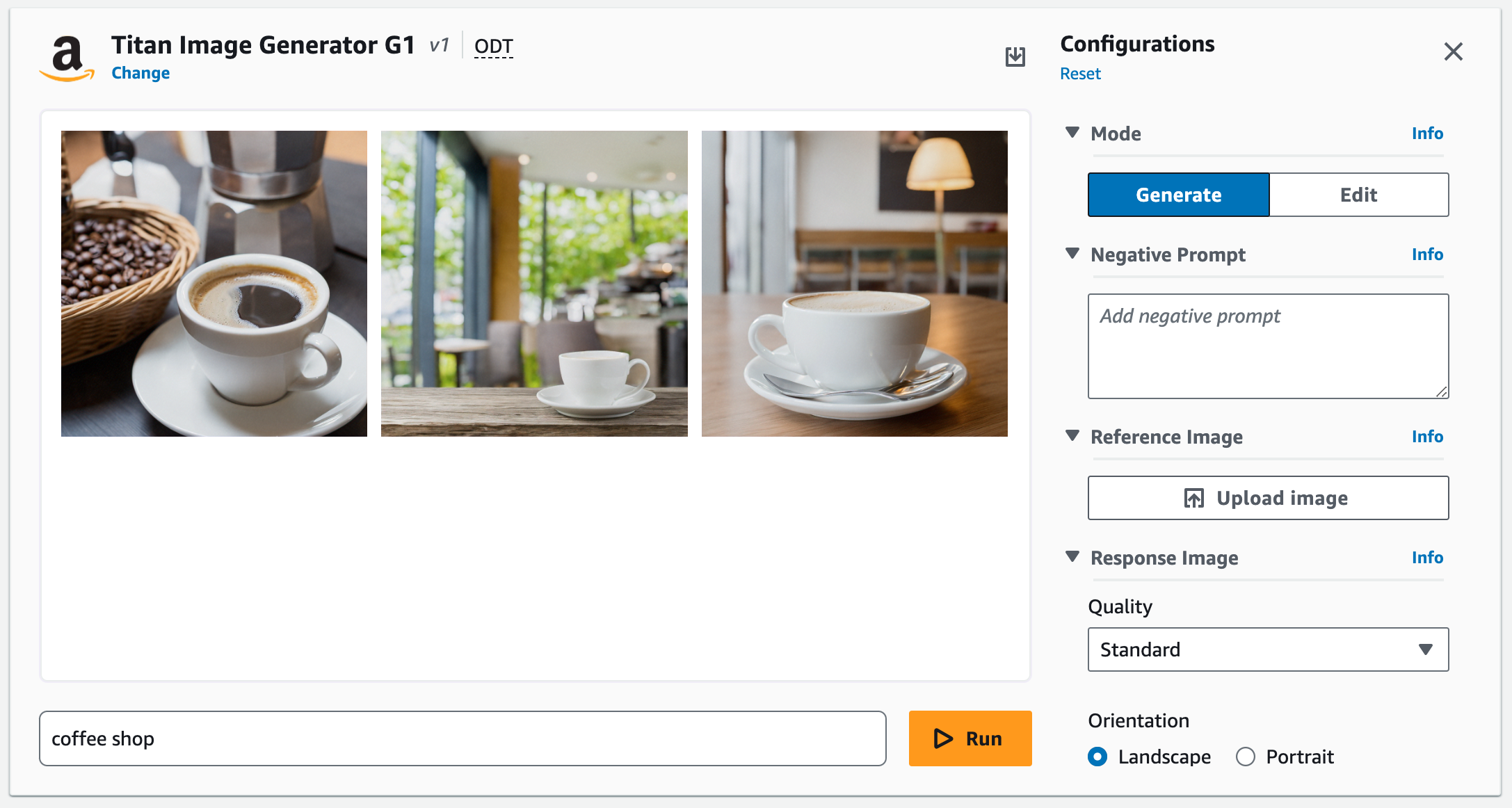Click the first generated coffee image
This screenshot has width=1512, height=808.
point(214,283)
